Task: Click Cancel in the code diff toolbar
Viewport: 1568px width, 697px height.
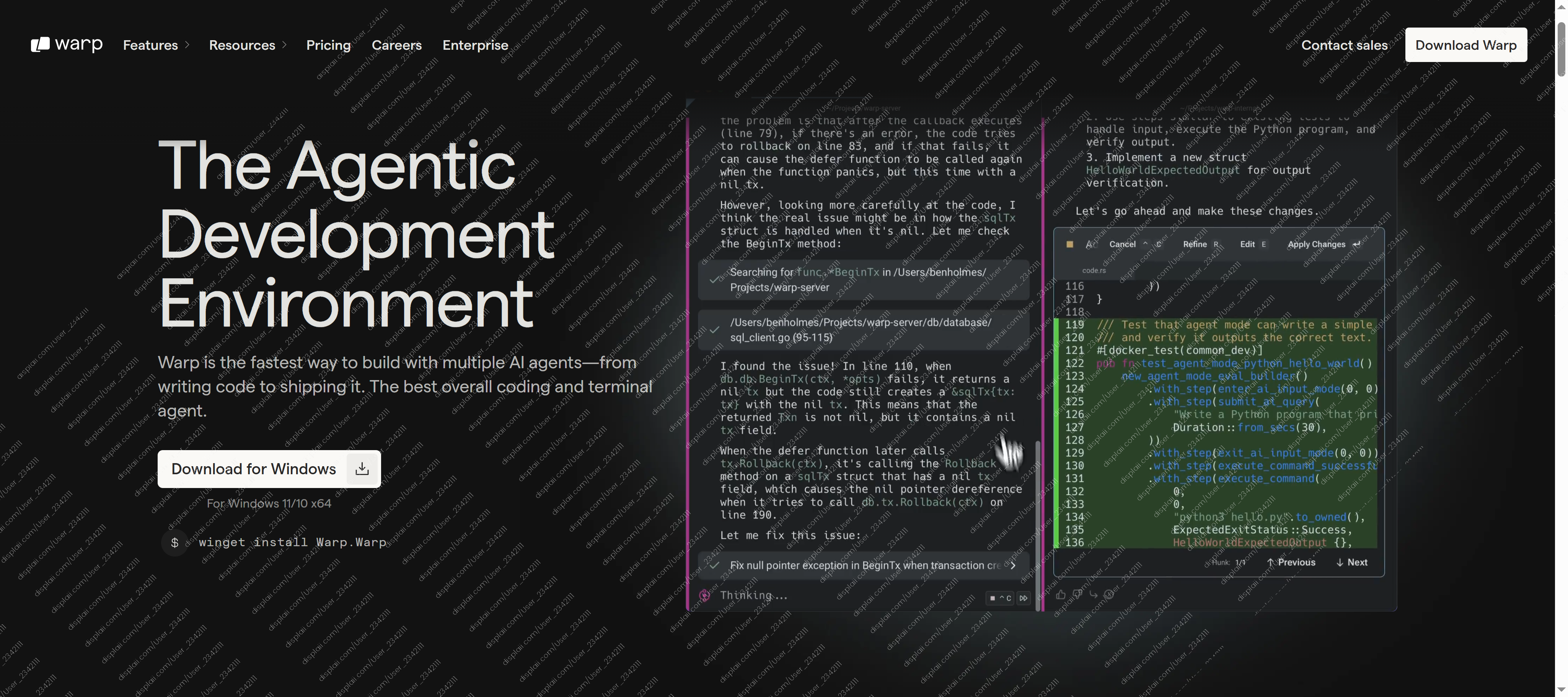Action: coord(1122,244)
